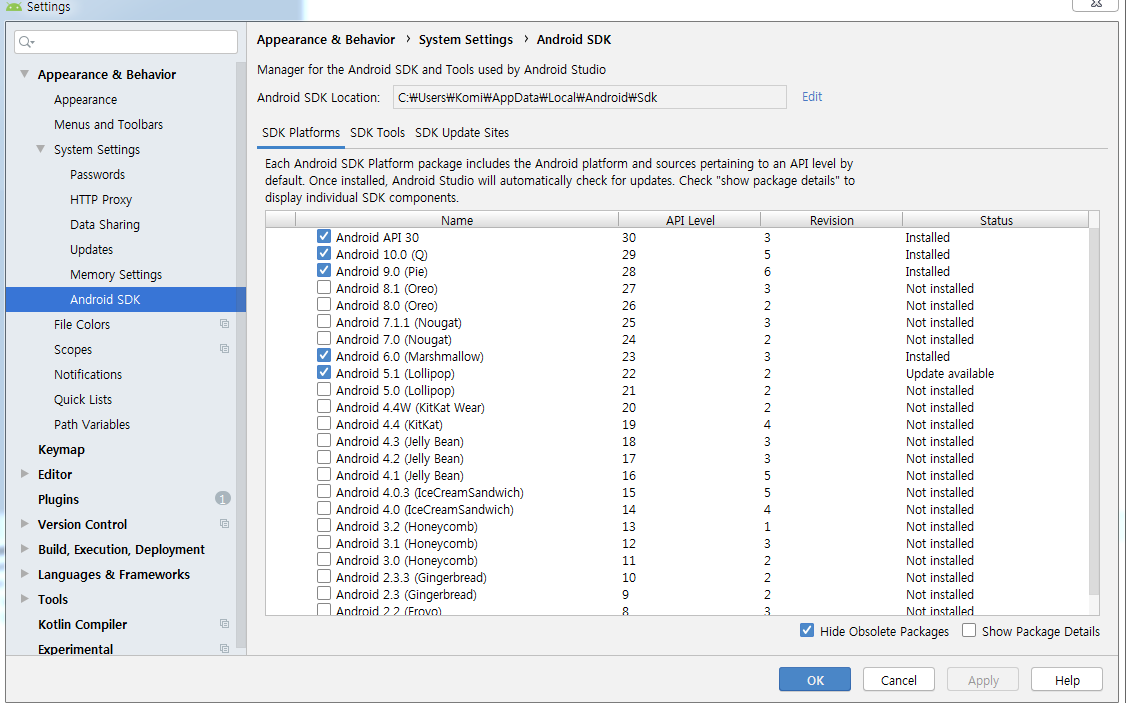Enable Show Package Details checkbox
Viewport: 1126px width, 703px height.
969,630
